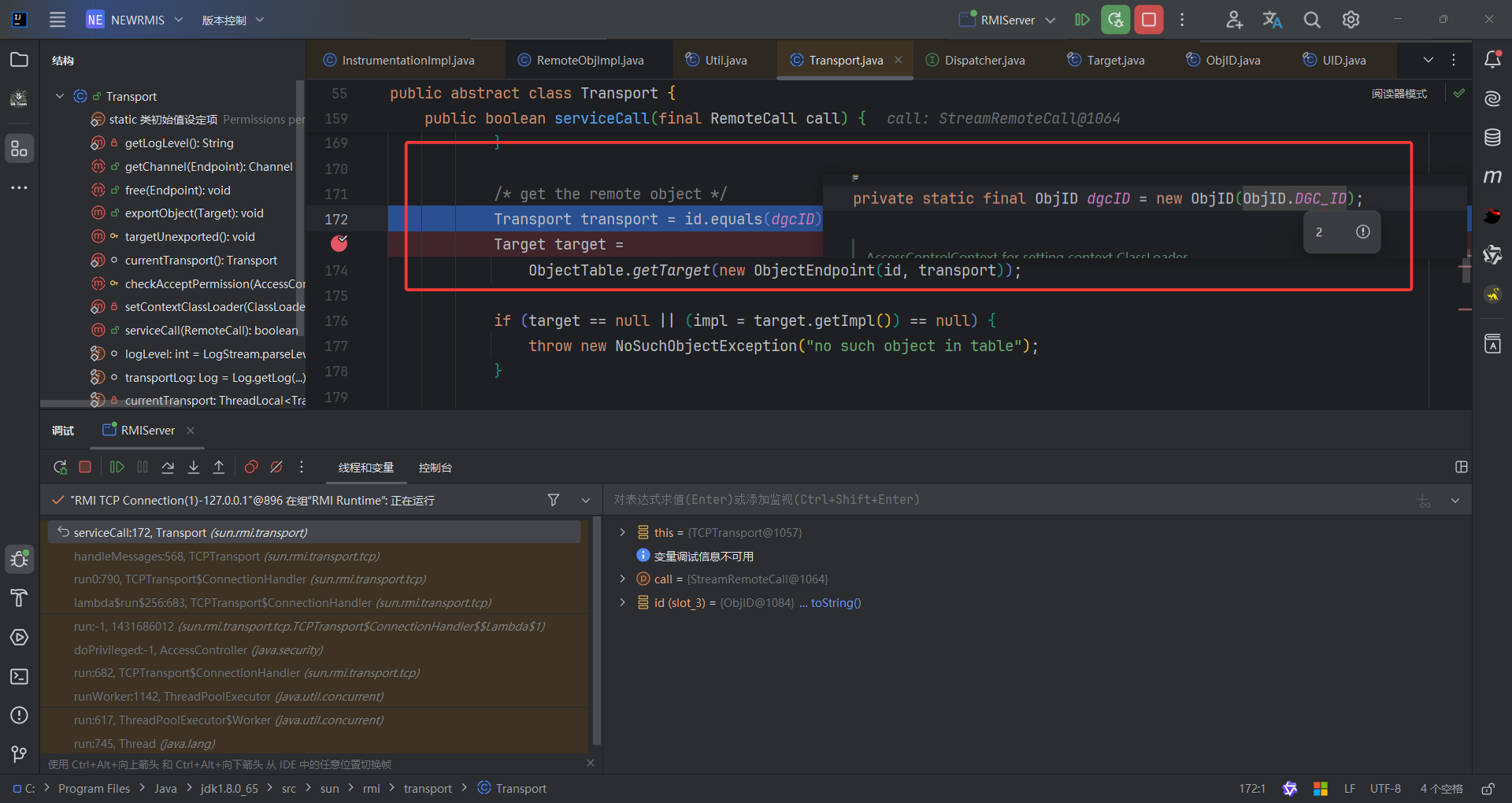Image resolution: width=1512 pixels, height=803 pixels.
Task: Open notifications bell
Action: 1492,60
